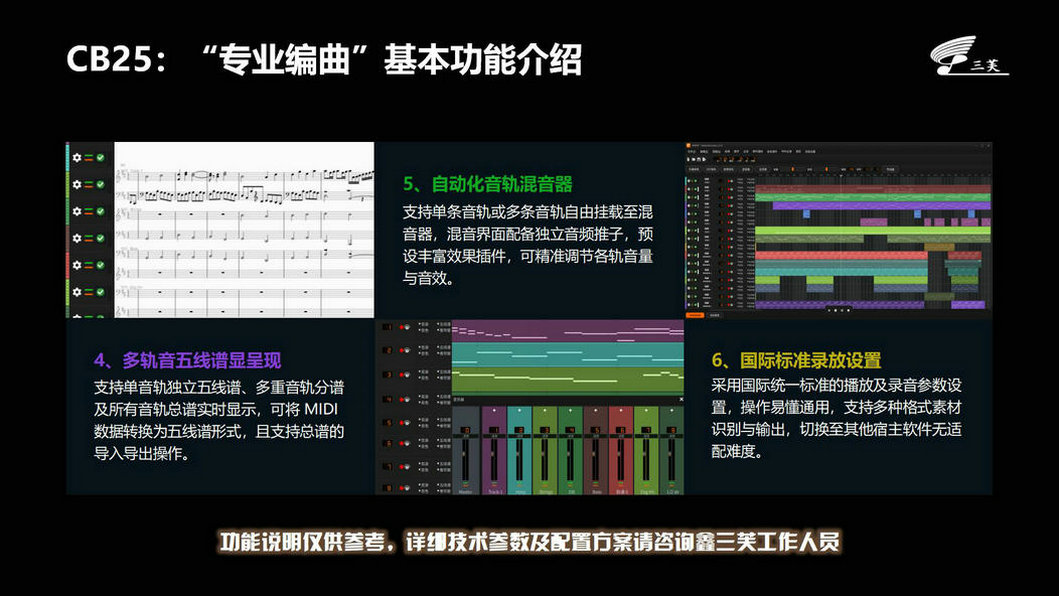This screenshot has width=1059, height=596.
Task: Click the playhead marker on DAW timeline ruler
Action: 841,176
